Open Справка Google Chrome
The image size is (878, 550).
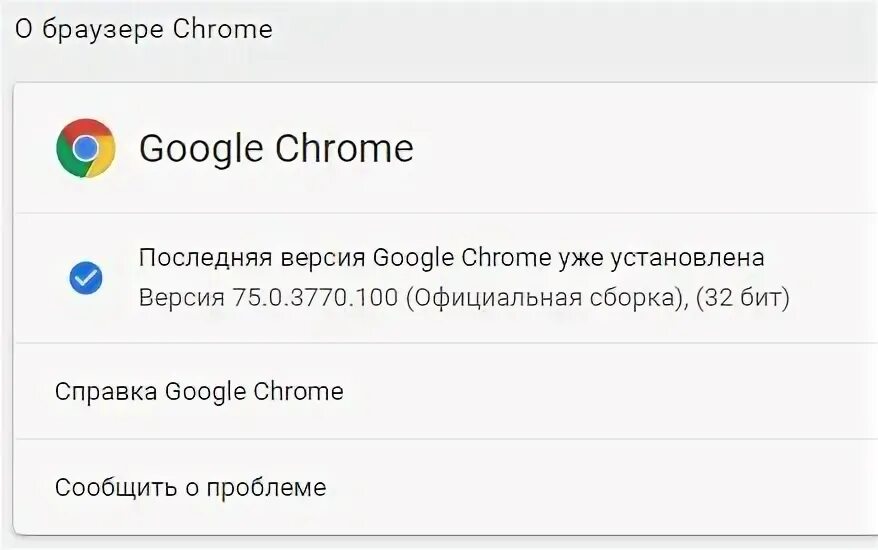tap(445, 391)
